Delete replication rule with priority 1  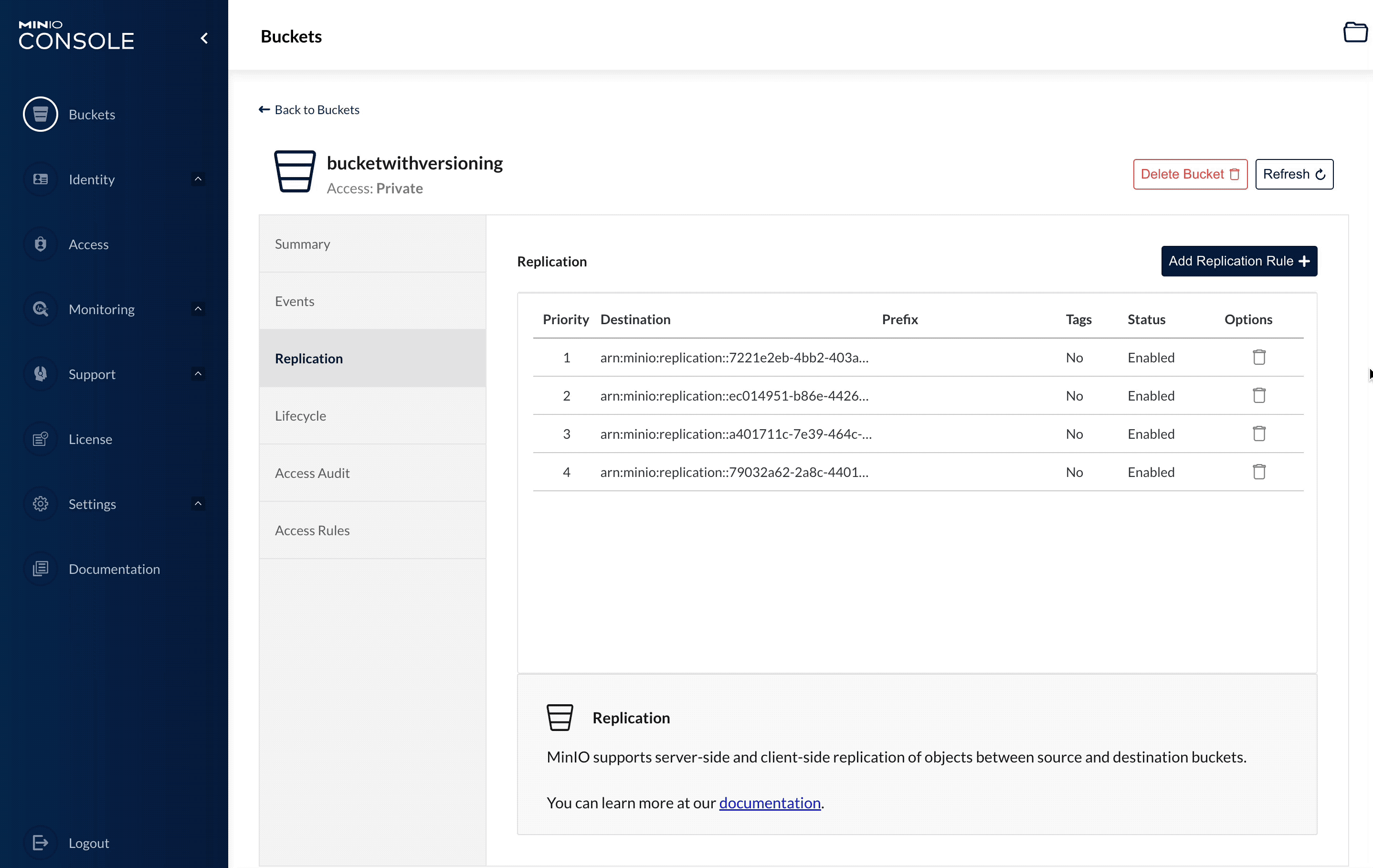[x=1259, y=358]
